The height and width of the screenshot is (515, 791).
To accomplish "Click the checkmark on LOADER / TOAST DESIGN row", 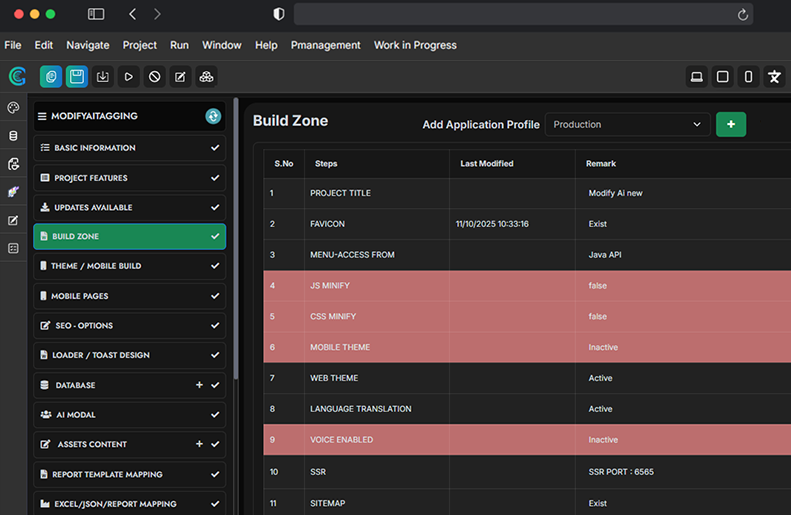I will tap(215, 355).
